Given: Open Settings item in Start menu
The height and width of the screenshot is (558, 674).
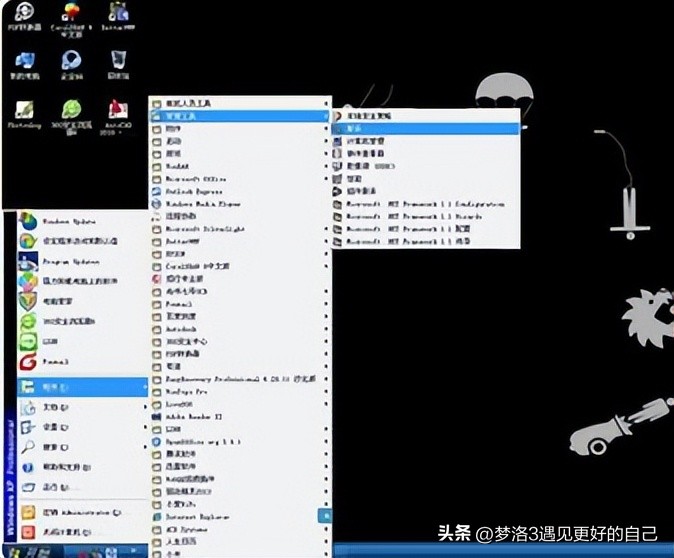Looking at the screenshot, I should click(82, 427).
